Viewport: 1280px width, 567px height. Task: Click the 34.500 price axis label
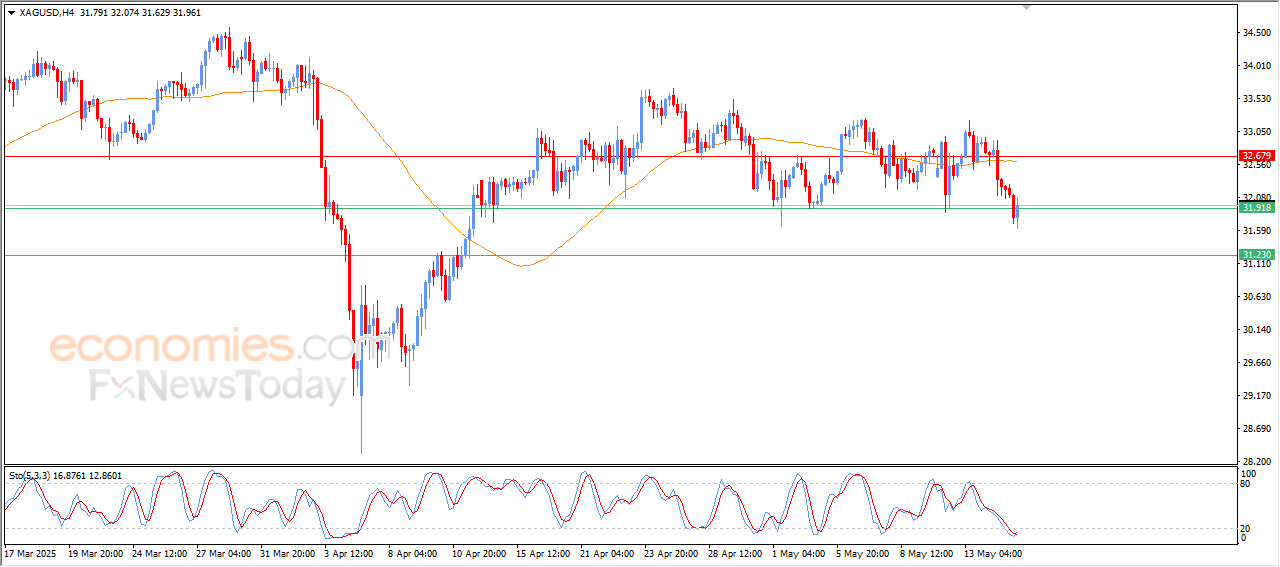tap(1257, 33)
